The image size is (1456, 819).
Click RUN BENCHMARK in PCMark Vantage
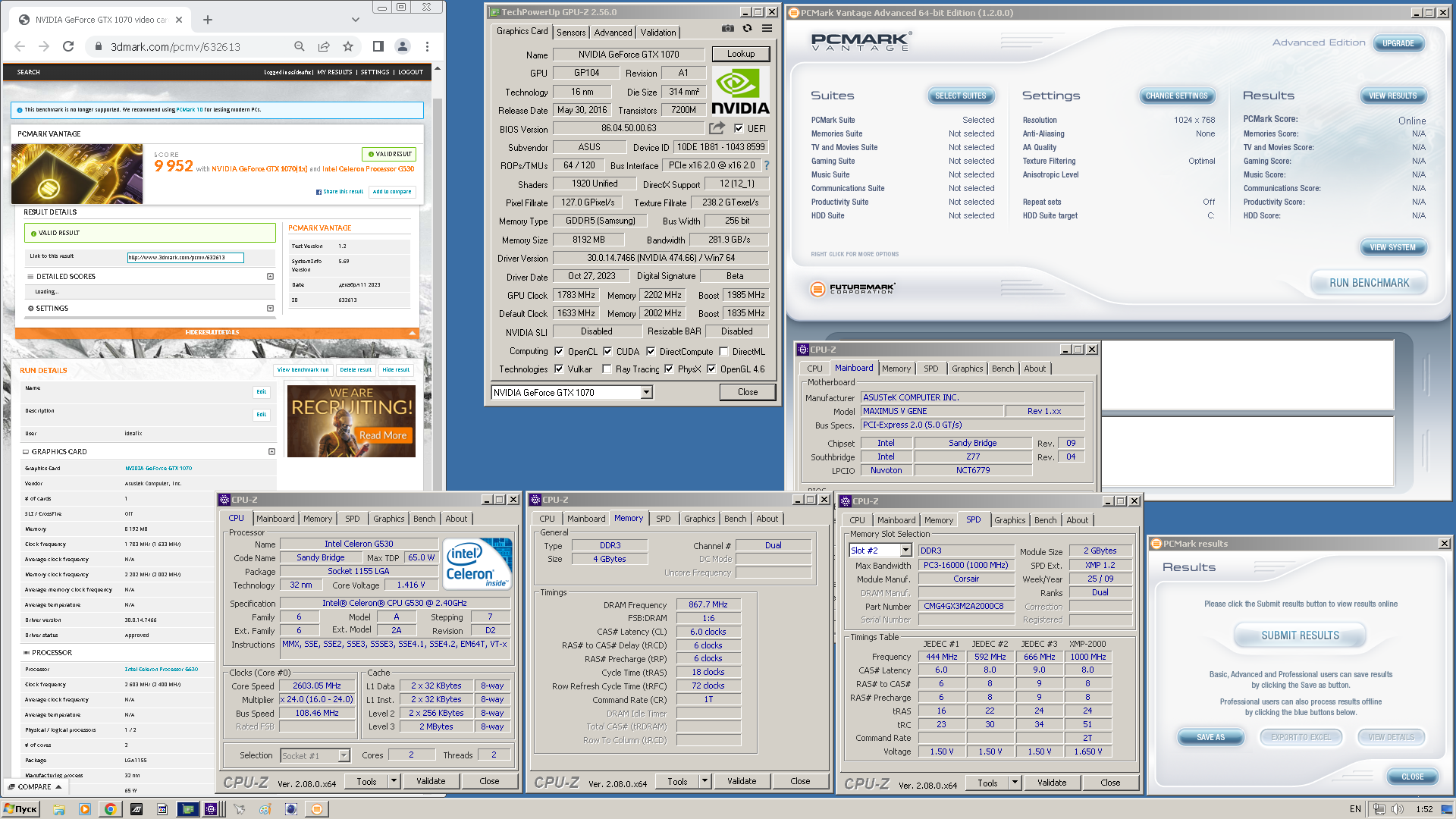pos(1369,283)
